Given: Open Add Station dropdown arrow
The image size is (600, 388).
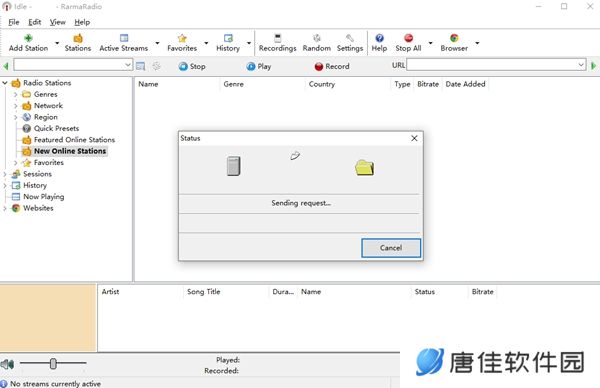Looking at the screenshot, I should tap(57, 43).
